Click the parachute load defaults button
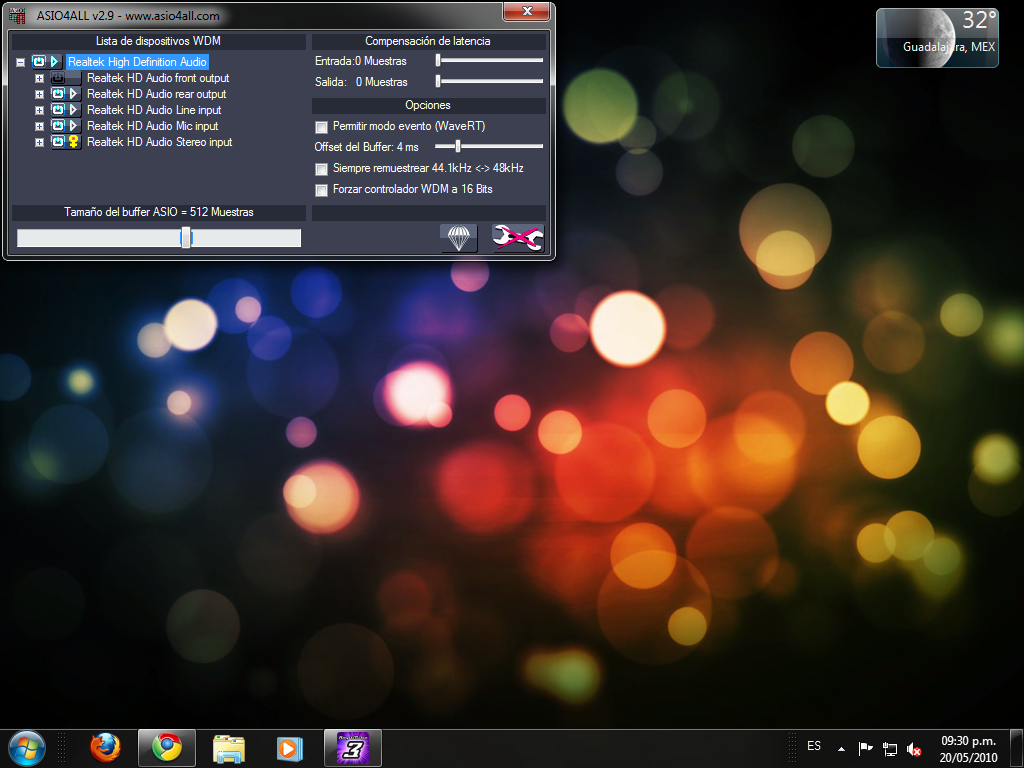1024x768 pixels. [458, 238]
